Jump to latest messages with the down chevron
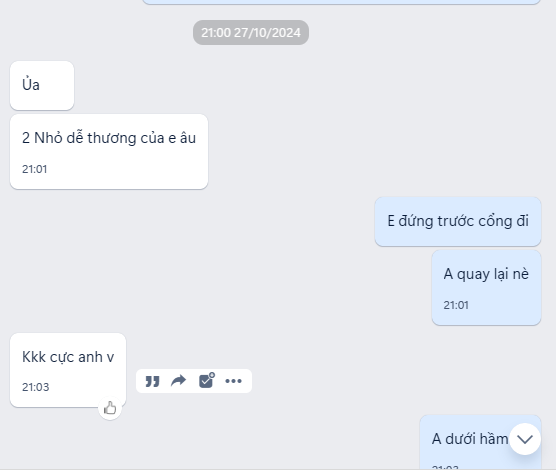This screenshot has width=556, height=470. pyautogui.click(x=525, y=439)
